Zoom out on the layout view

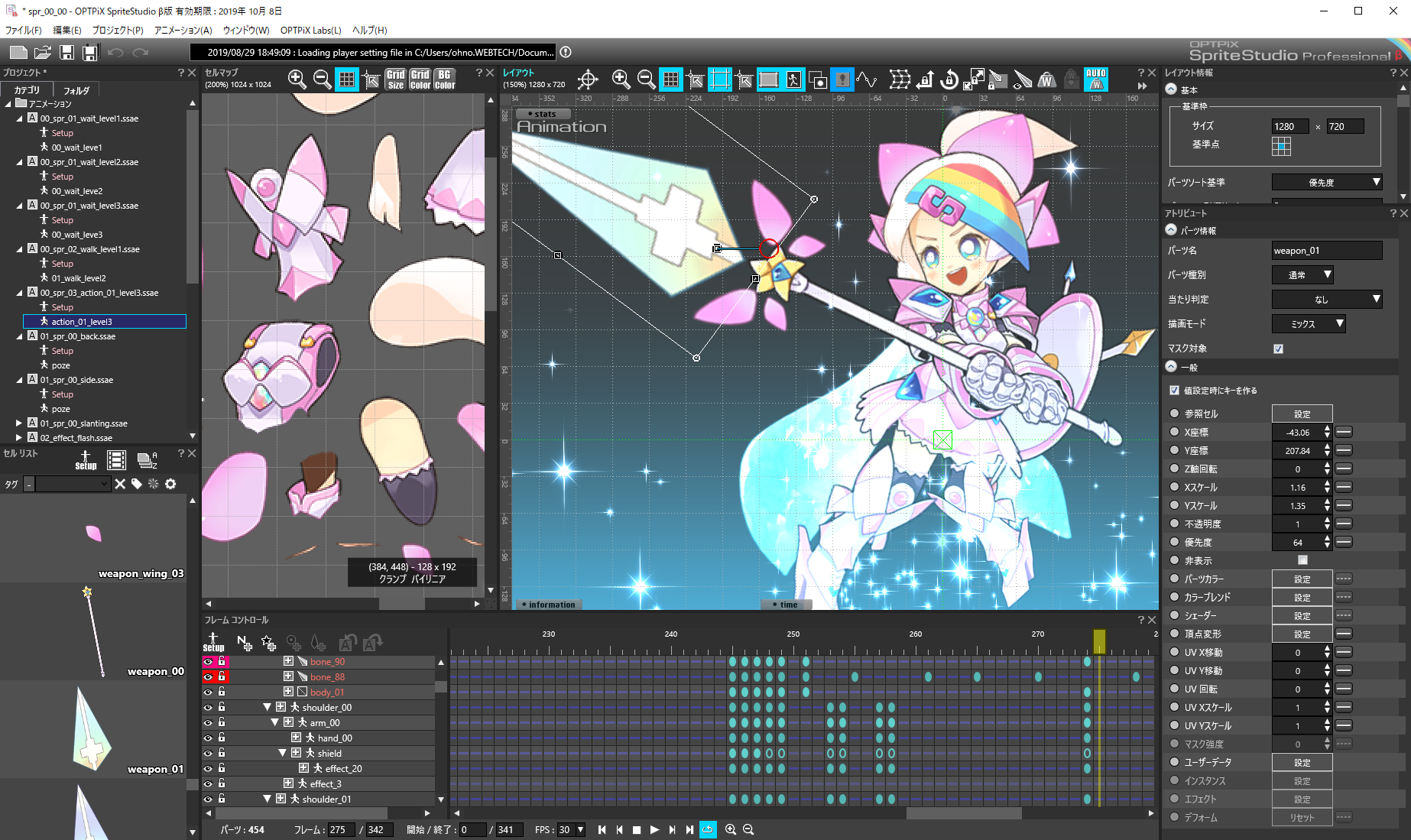(646, 79)
